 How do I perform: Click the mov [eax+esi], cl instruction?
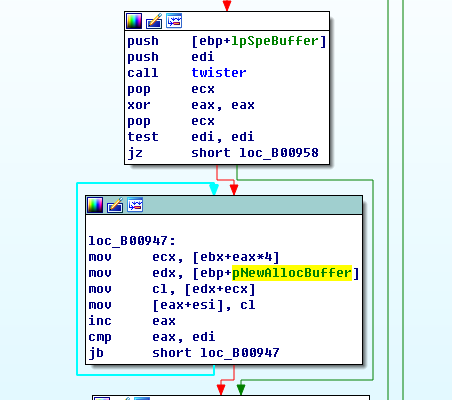coord(172,305)
